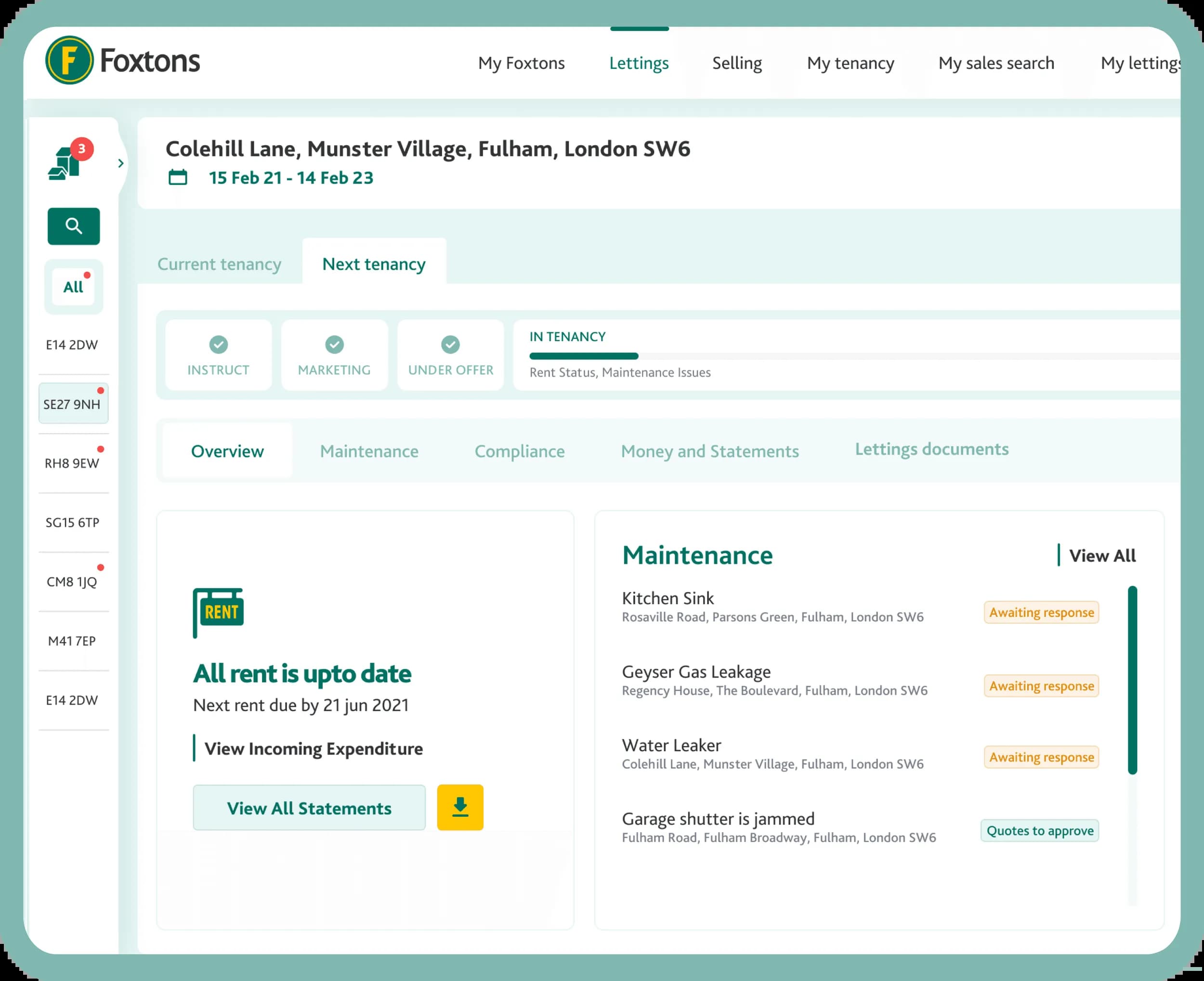This screenshot has width=1204, height=981.
Task: Go to Selling in top navigation
Action: tap(737, 63)
